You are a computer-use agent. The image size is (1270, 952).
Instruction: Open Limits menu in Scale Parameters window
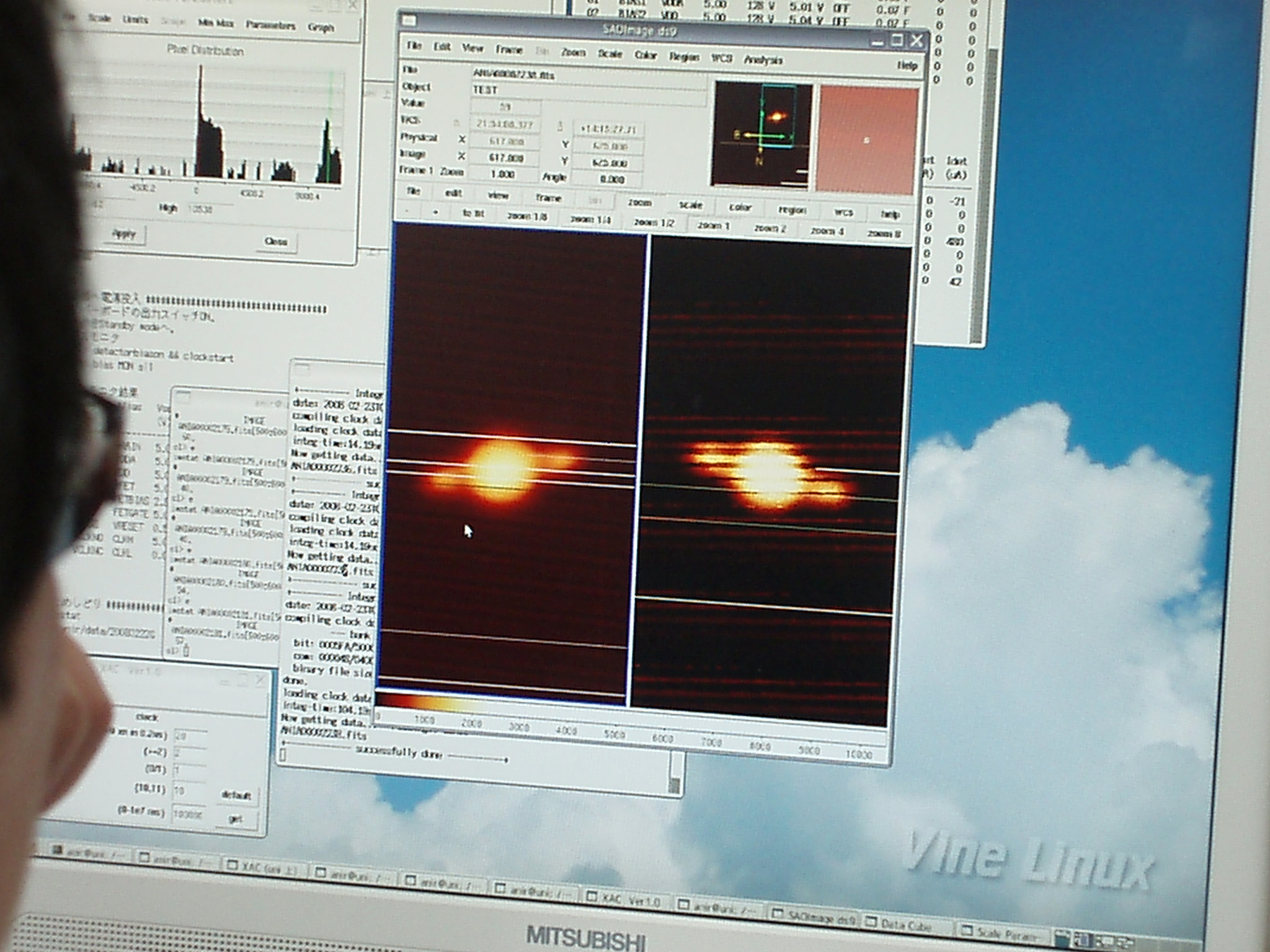135,20
